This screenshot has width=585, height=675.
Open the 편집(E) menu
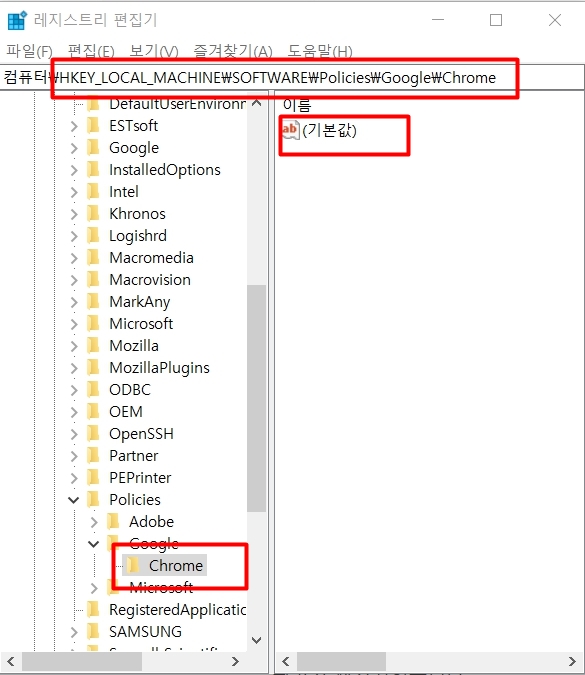[91, 51]
